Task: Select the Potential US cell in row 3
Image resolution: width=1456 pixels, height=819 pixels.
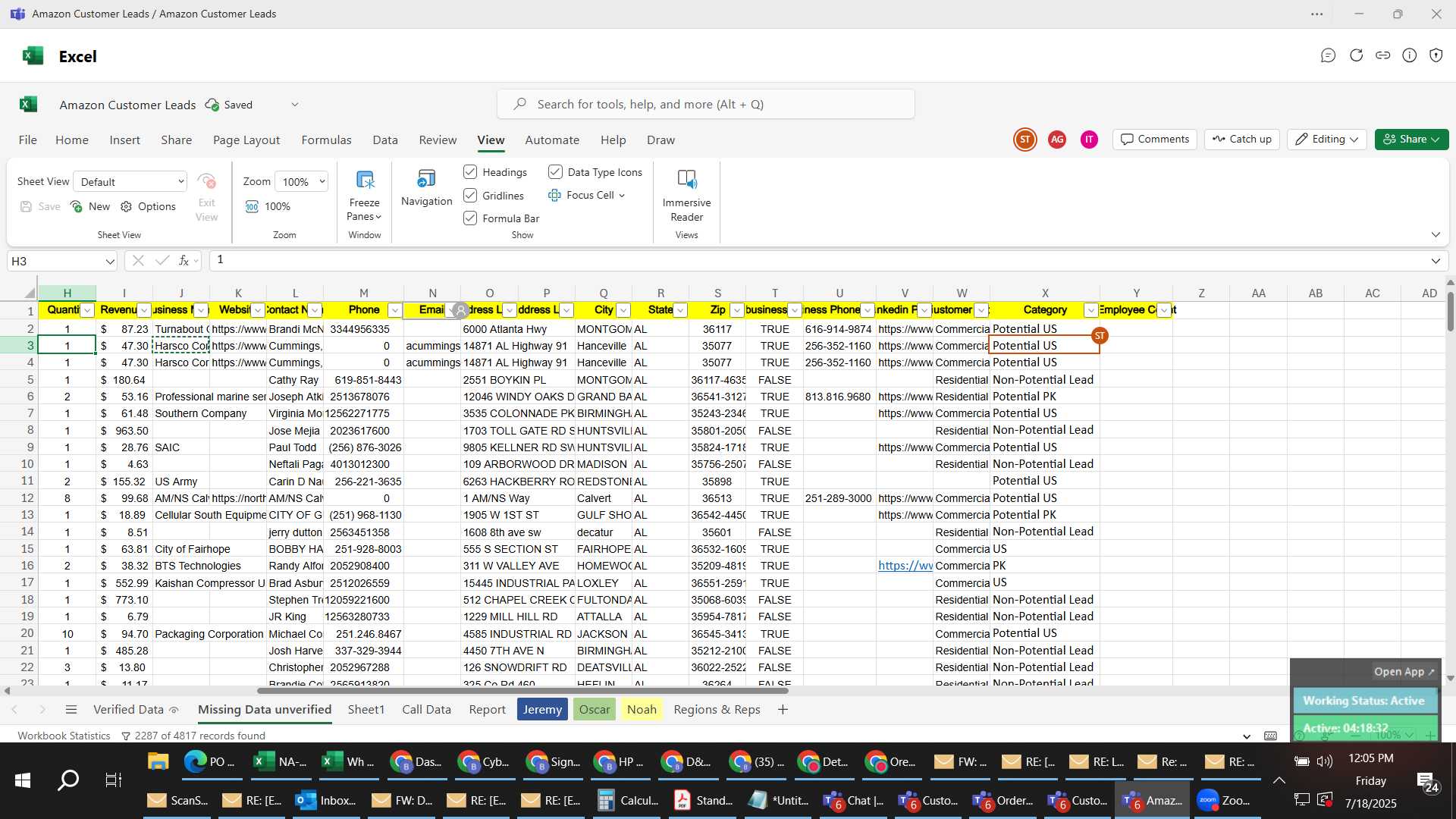Action: (1044, 346)
